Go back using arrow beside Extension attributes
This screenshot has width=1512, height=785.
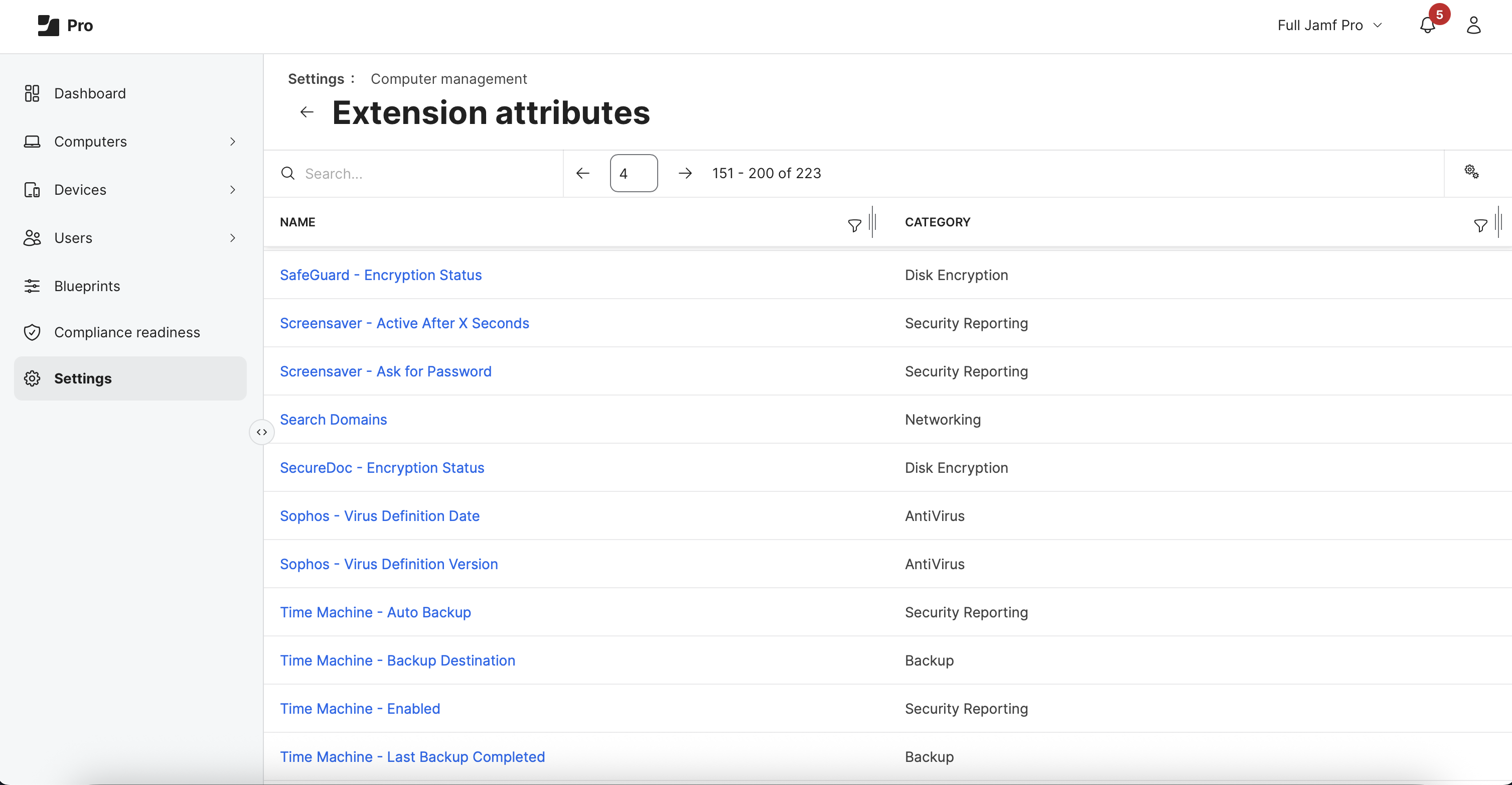pos(307,112)
